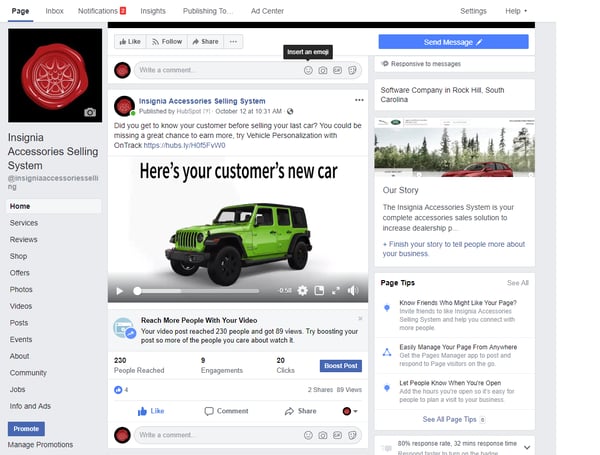Click the Follow button
The width and height of the screenshot is (600, 455).
167,42
